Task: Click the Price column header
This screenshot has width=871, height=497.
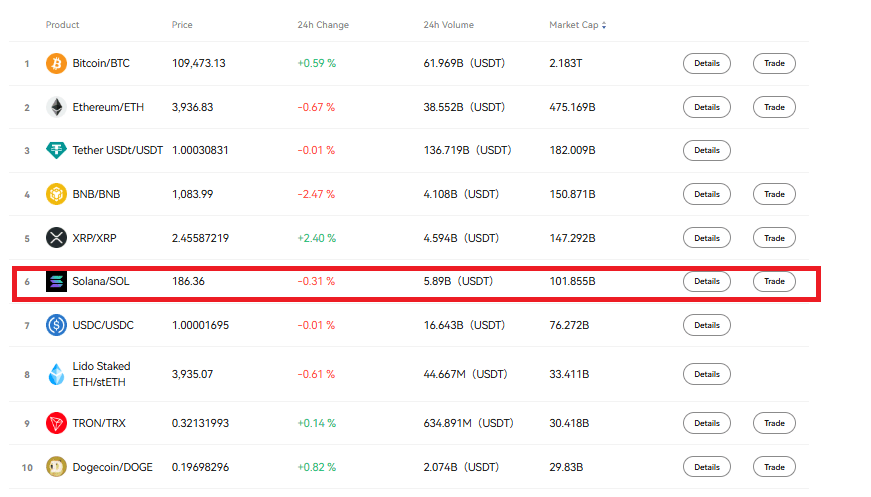Action: (182, 25)
